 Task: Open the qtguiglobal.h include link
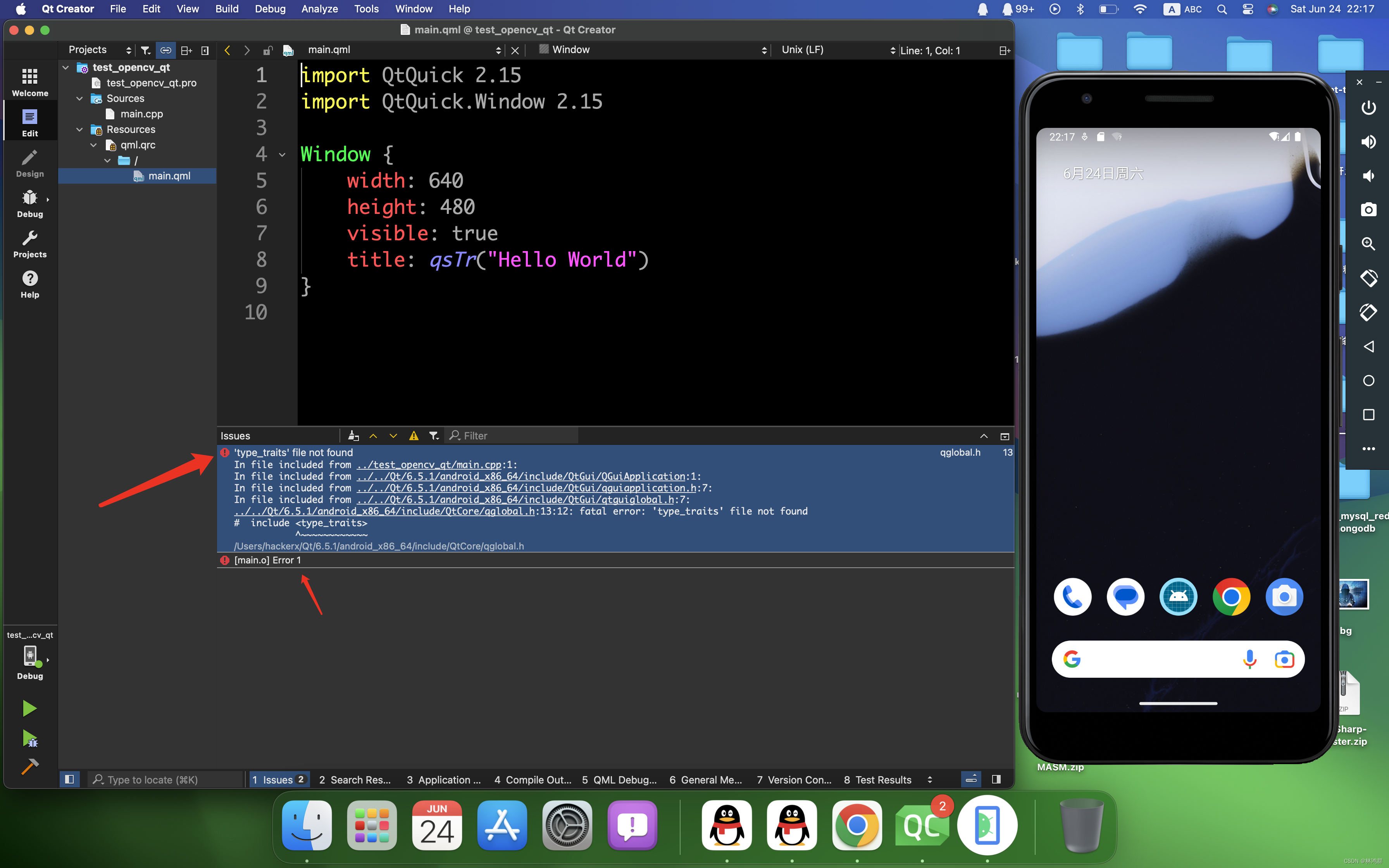click(515, 499)
